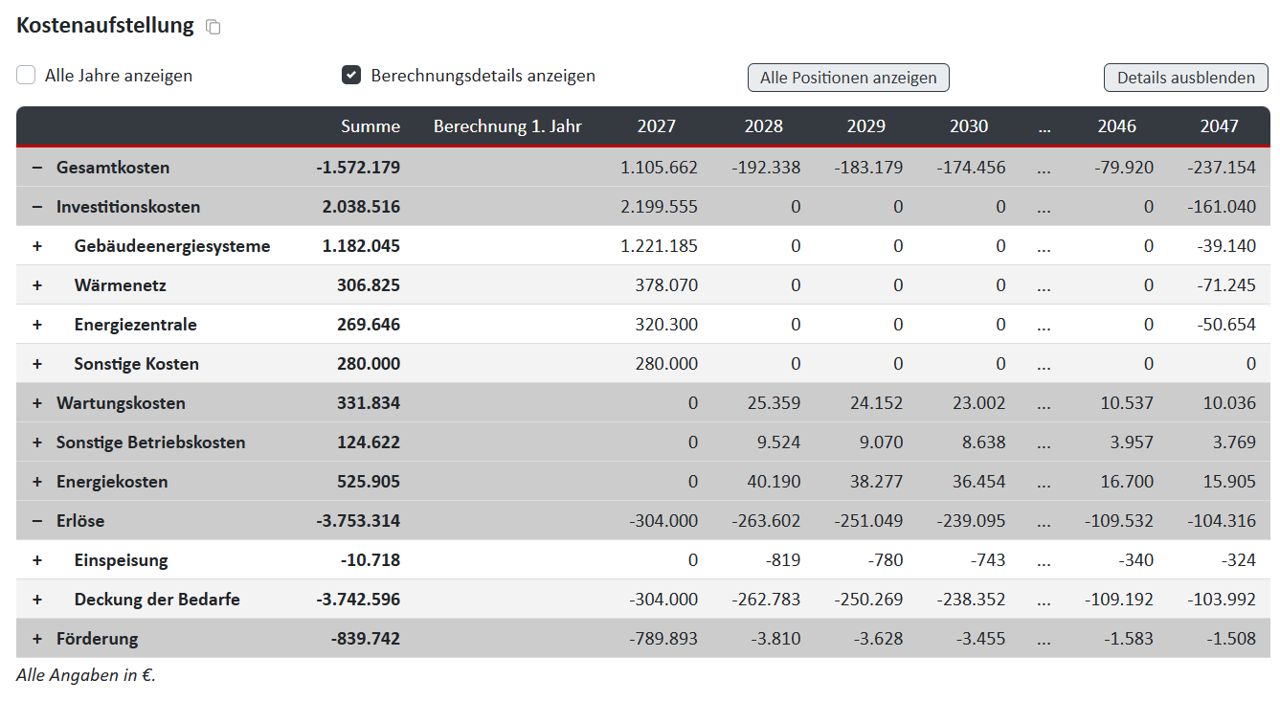Click the 'Details ausblenden' button
Image resolution: width=1280 pixels, height=703 pixels.
pos(1186,77)
